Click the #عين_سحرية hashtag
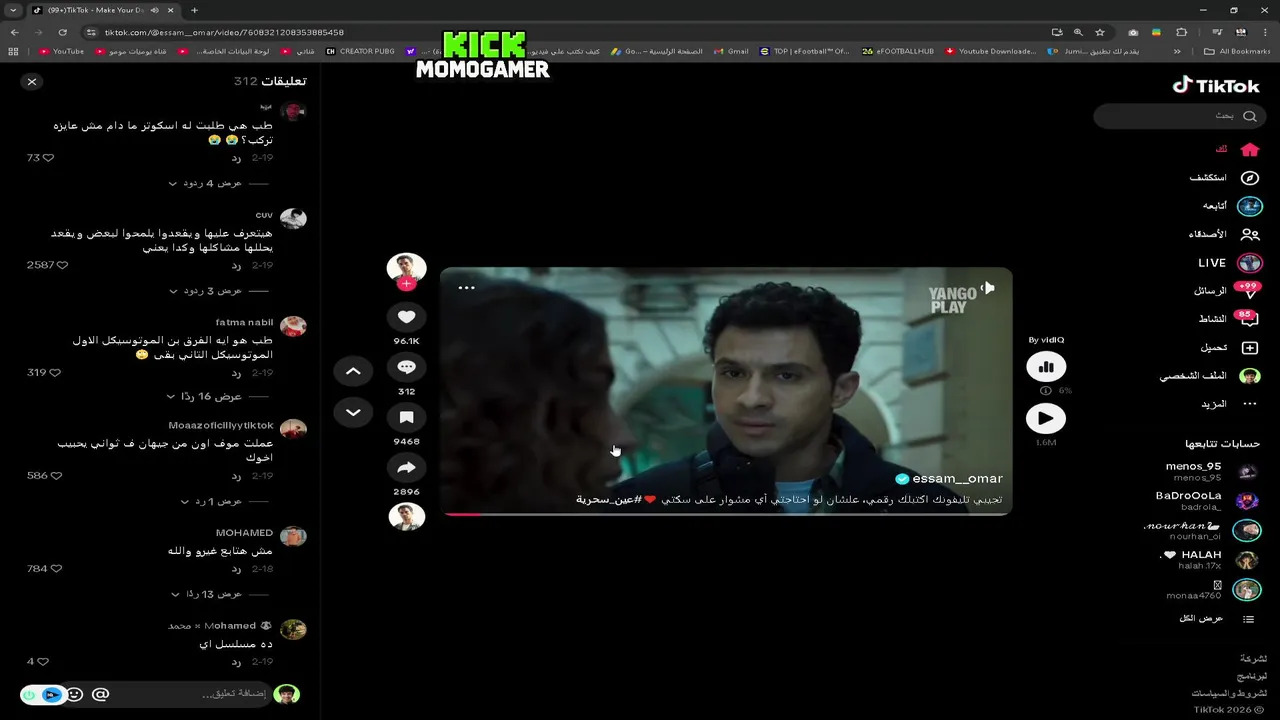1280x720 pixels. (x=608, y=499)
